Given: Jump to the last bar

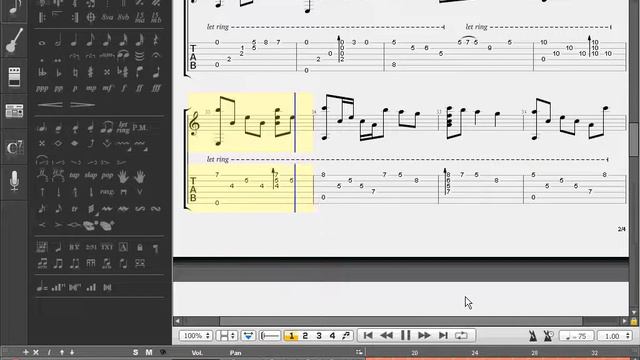Looking at the screenshot, I should (x=443, y=336).
